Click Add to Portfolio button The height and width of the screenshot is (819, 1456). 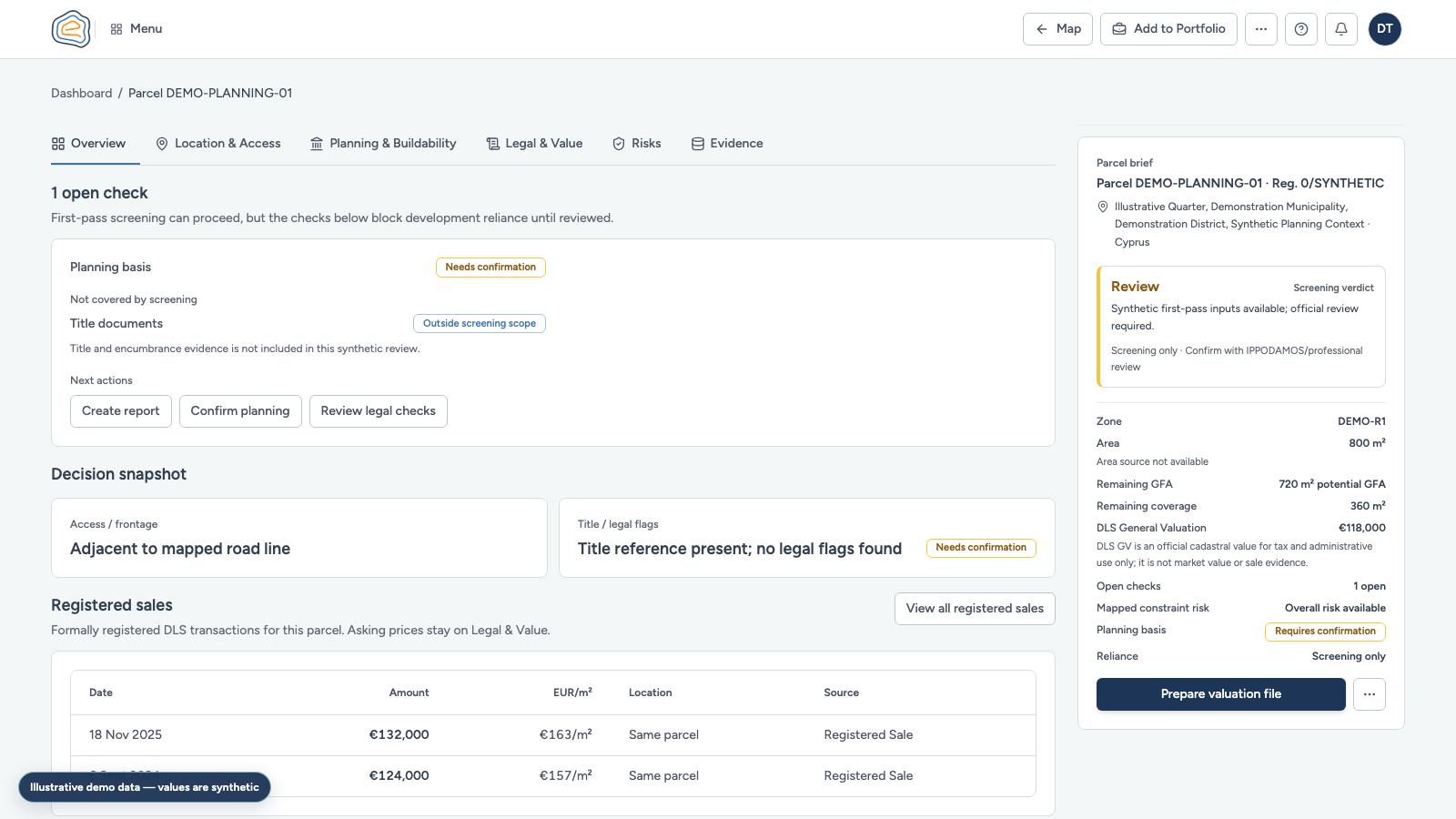pos(1168,29)
